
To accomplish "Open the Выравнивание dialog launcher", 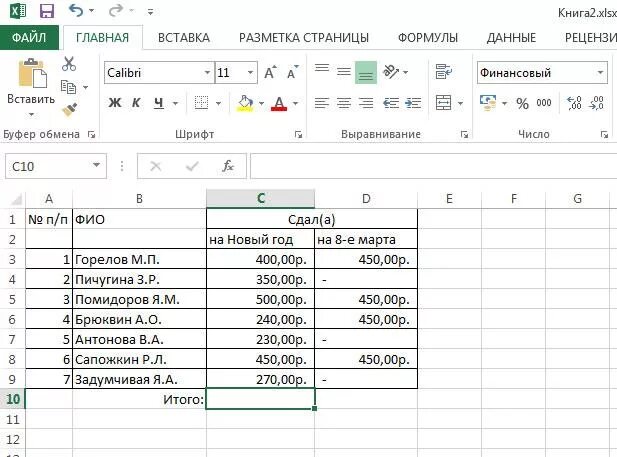I will click(464, 135).
